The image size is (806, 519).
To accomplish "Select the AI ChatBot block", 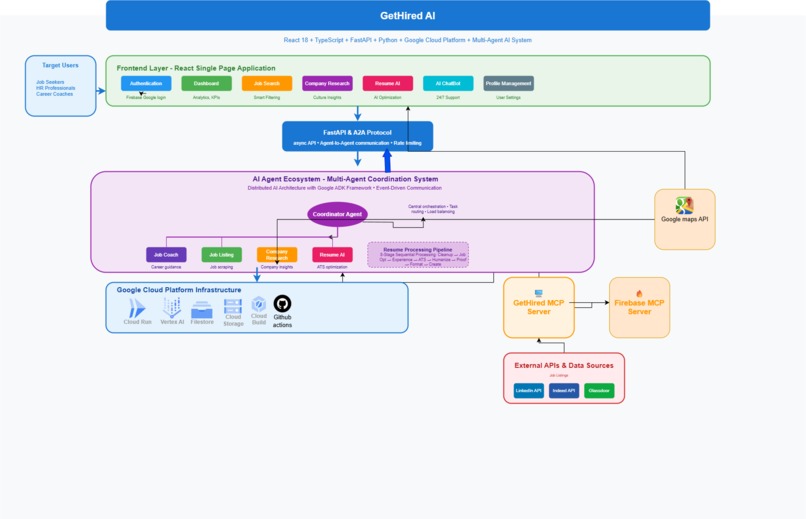I will (x=448, y=83).
